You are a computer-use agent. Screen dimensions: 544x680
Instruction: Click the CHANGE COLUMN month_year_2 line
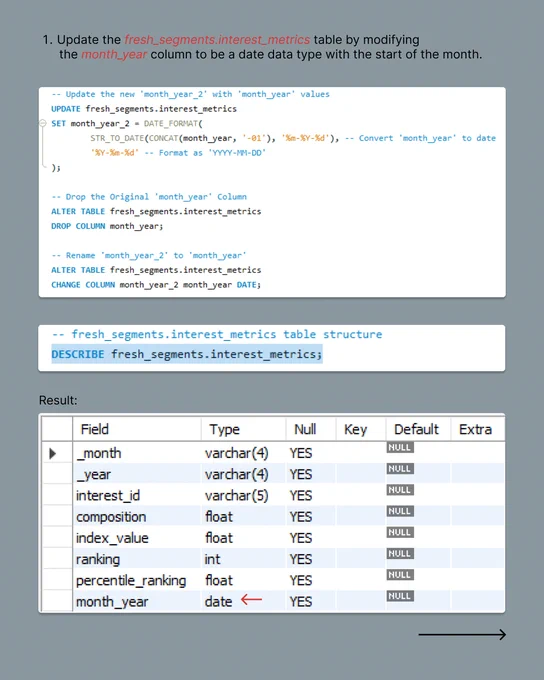(x=156, y=284)
